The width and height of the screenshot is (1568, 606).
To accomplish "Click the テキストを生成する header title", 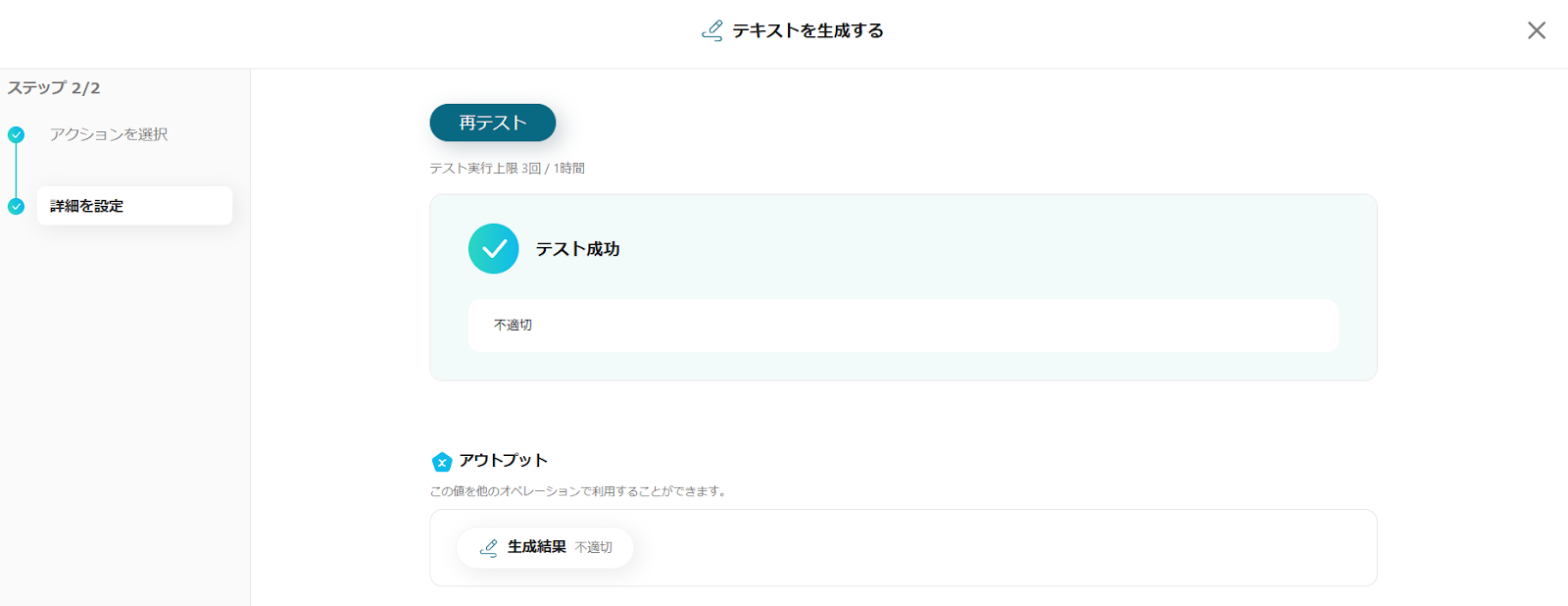I will pos(808,30).
